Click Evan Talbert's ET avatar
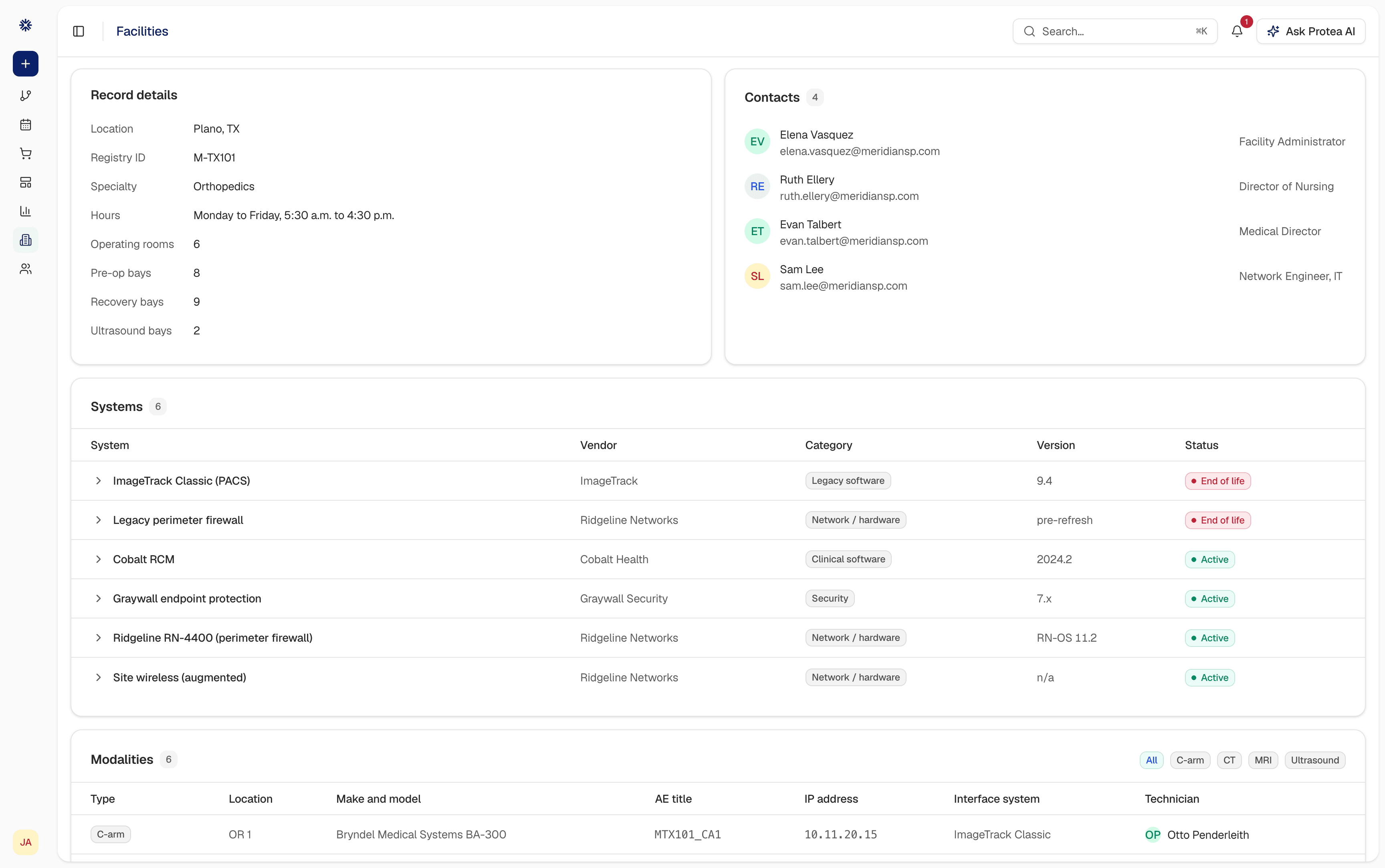 (757, 232)
